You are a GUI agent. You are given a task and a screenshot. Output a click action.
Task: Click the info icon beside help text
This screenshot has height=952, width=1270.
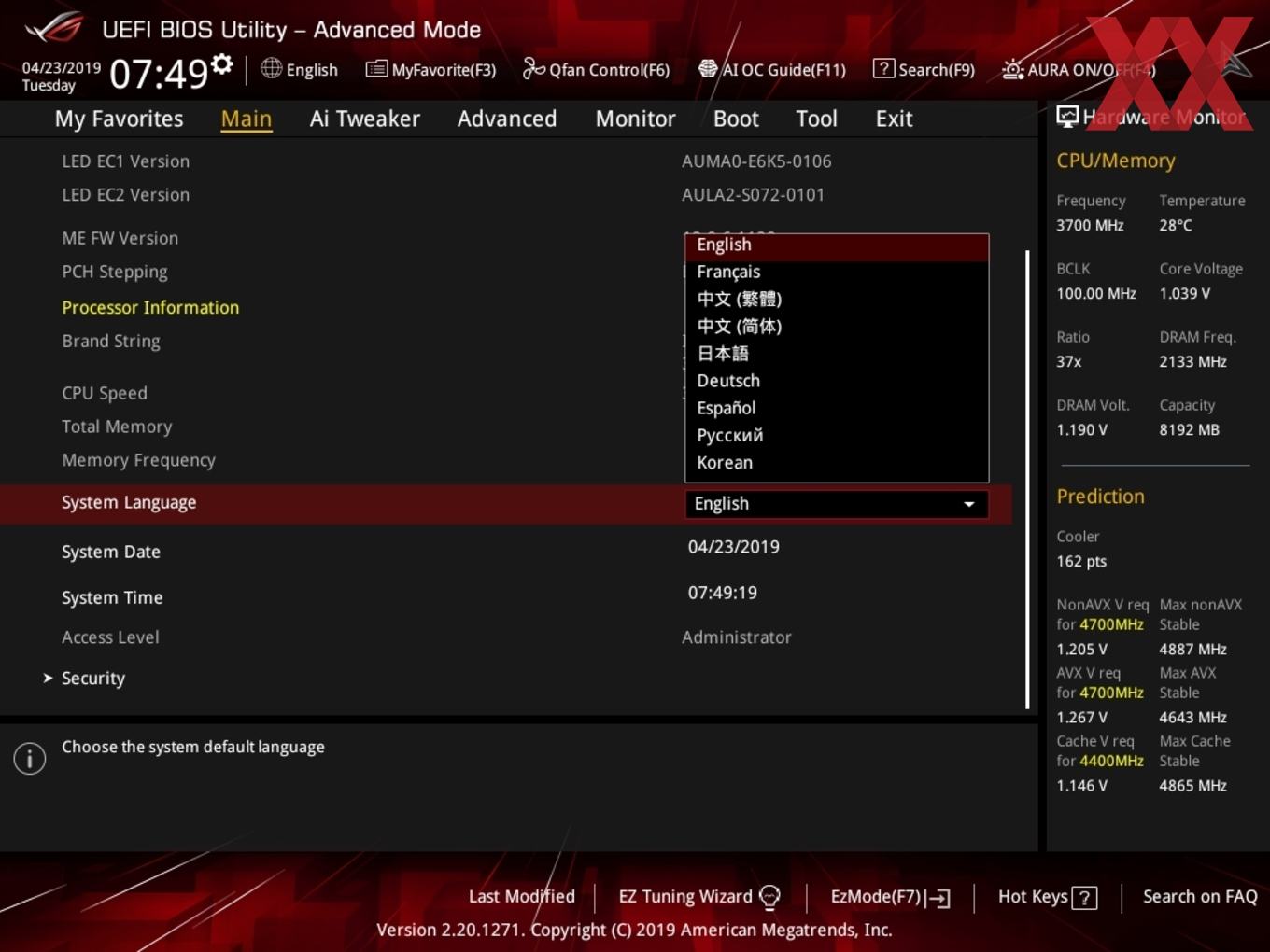pos(30,759)
